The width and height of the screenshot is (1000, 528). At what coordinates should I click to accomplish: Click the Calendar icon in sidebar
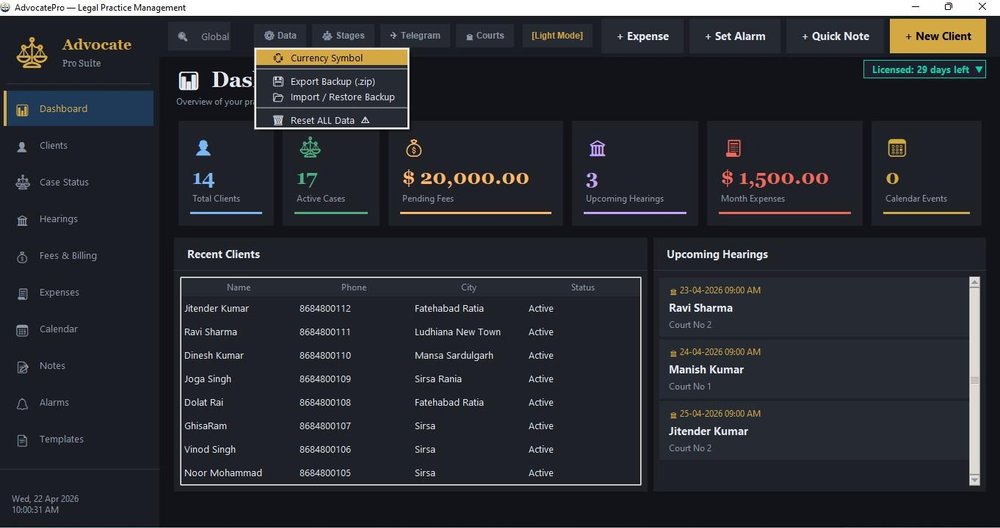(x=22, y=330)
